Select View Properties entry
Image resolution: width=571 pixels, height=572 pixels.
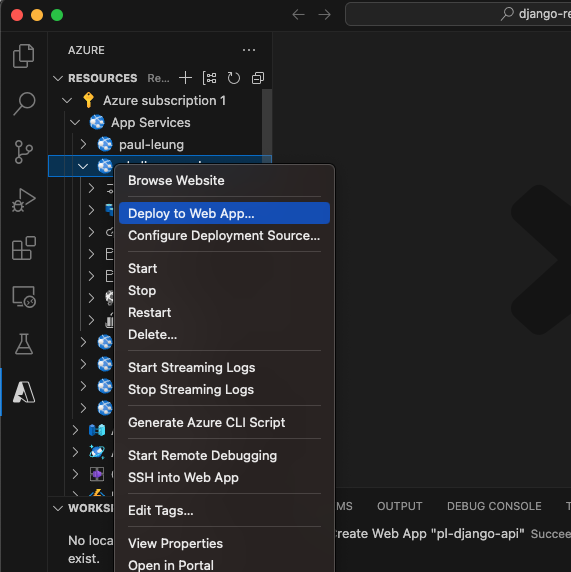click(x=224, y=544)
